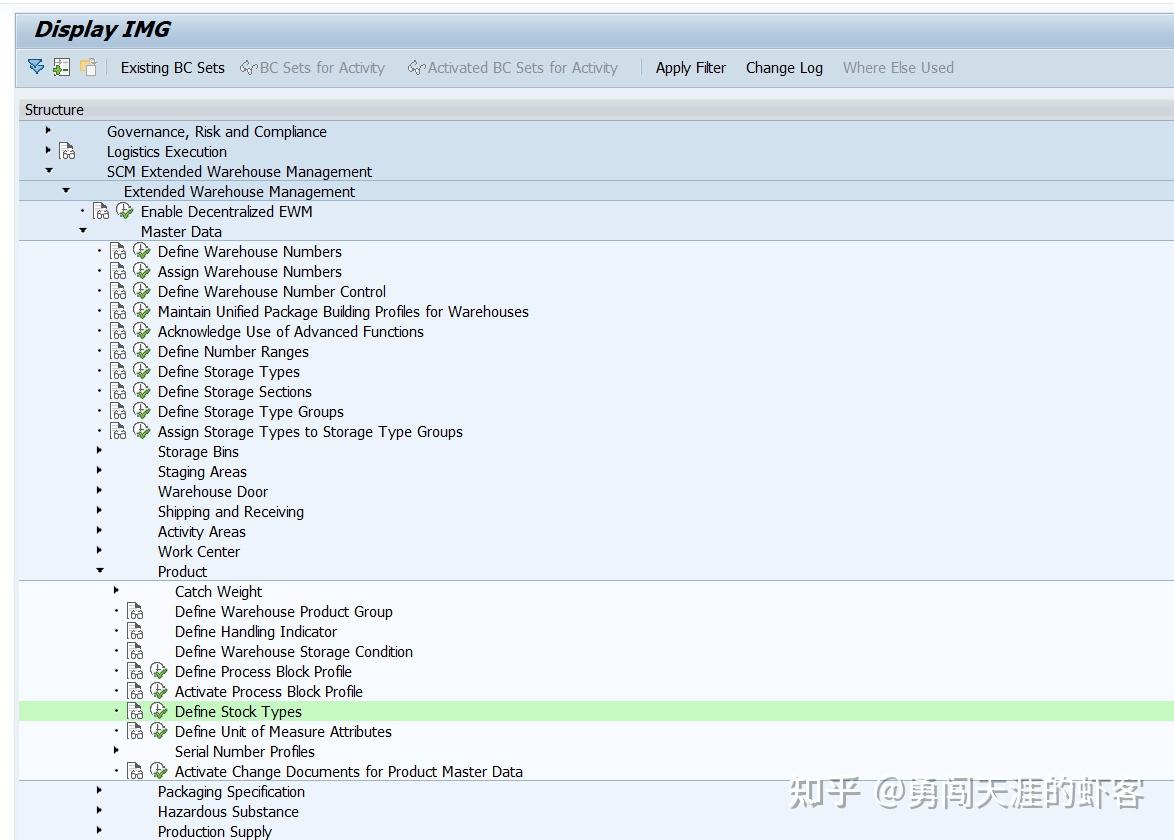The height and width of the screenshot is (840, 1174).
Task: Collapse the Product node
Action: [98, 571]
